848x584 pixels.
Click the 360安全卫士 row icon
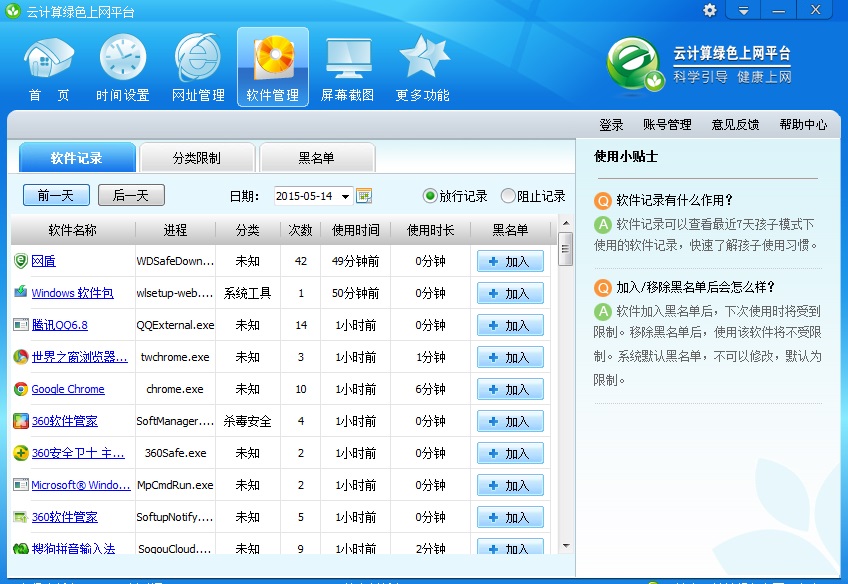point(21,453)
